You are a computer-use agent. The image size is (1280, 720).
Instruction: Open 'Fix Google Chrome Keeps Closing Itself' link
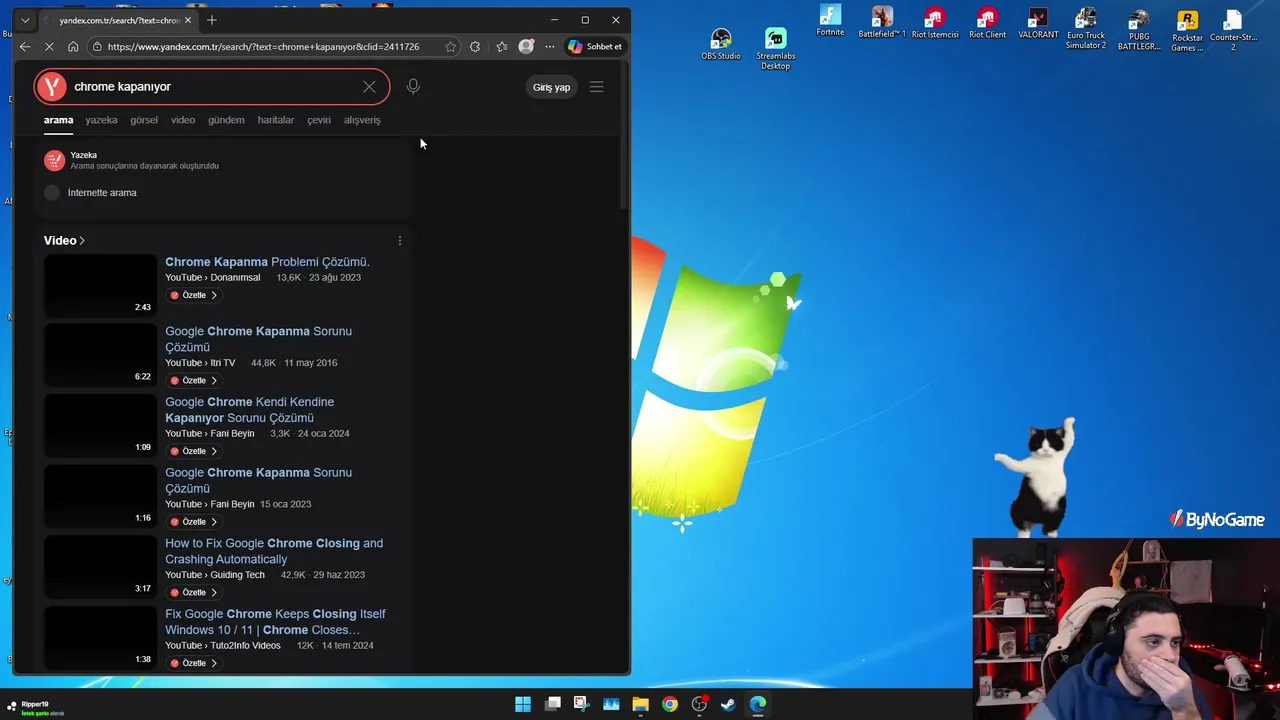275,622
